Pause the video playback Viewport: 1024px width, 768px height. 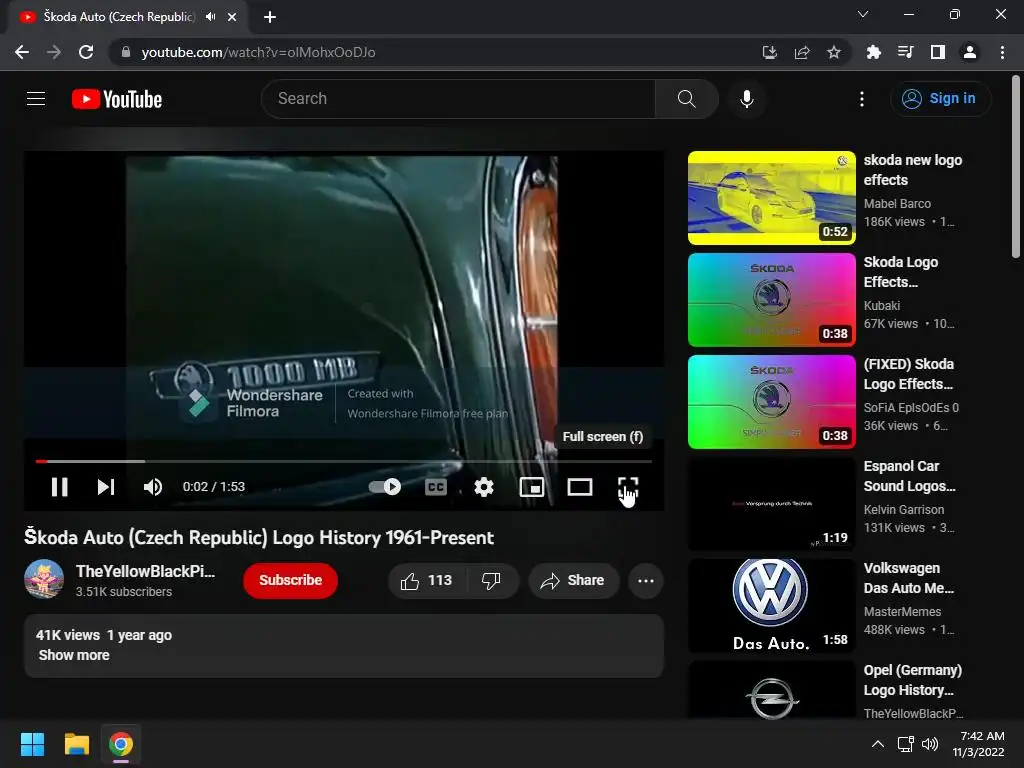click(x=59, y=487)
